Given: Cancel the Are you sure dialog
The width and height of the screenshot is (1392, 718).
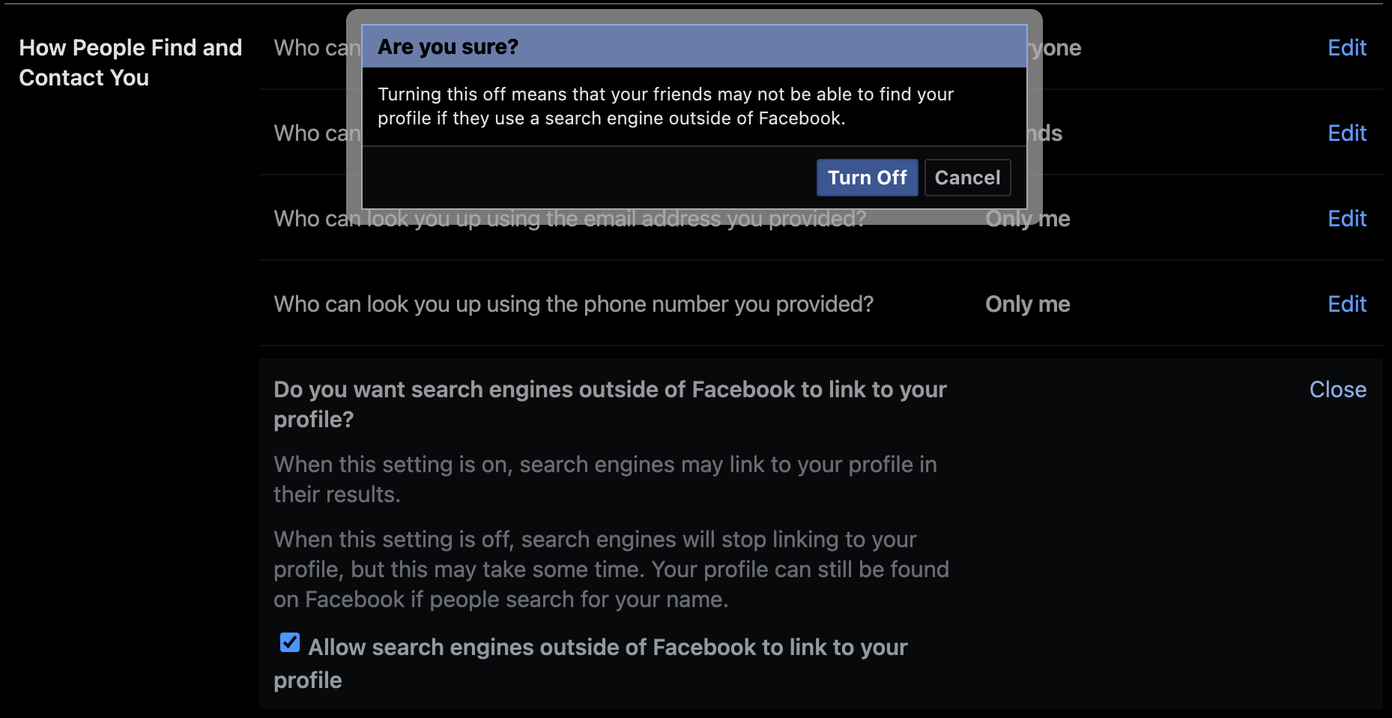Looking at the screenshot, I should tap(967, 177).
